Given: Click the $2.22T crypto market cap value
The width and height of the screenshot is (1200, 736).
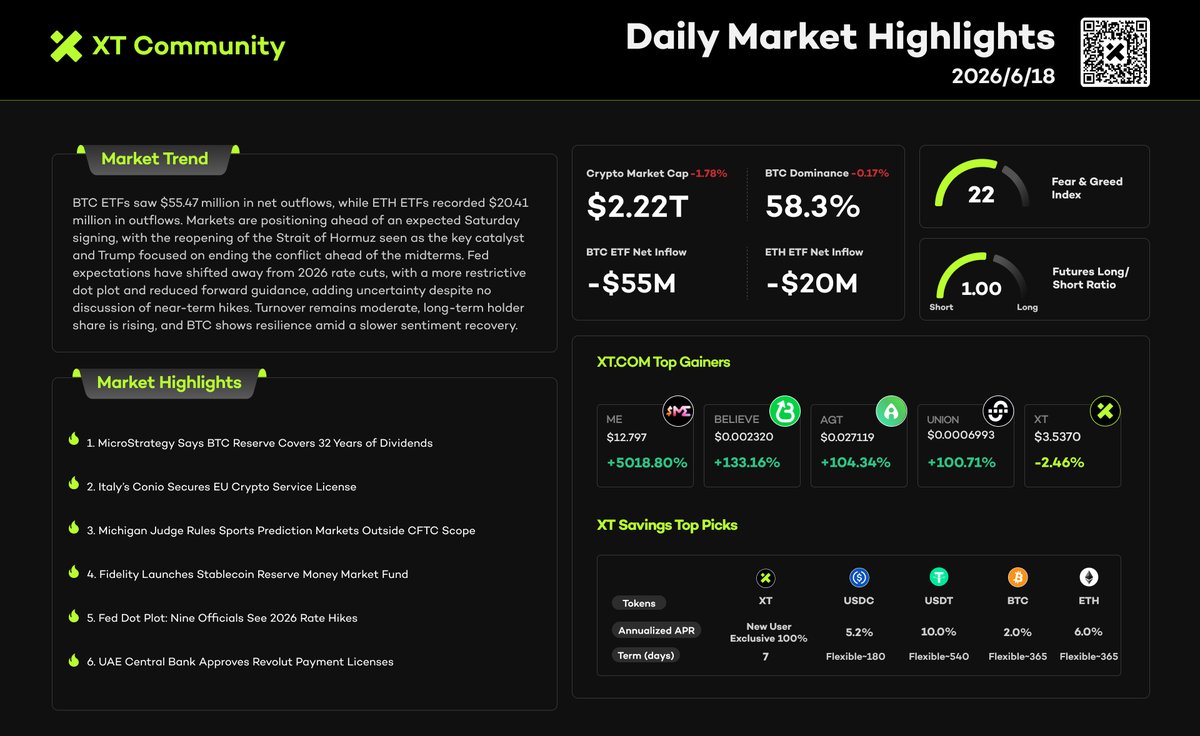Looking at the screenshot, I should point(639,206).
